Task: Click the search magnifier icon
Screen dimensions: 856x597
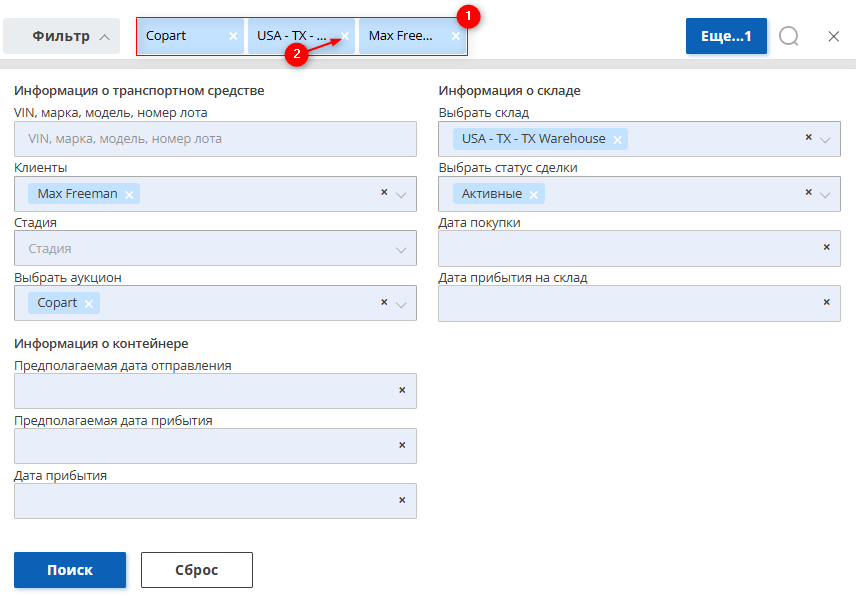Action: click(789, 37)
